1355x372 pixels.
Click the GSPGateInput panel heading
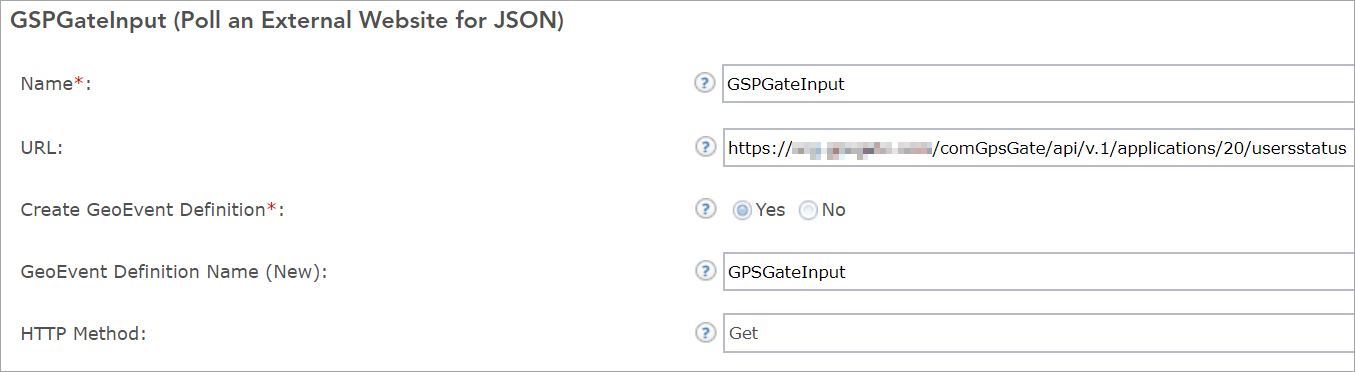[x=287, y=21]
